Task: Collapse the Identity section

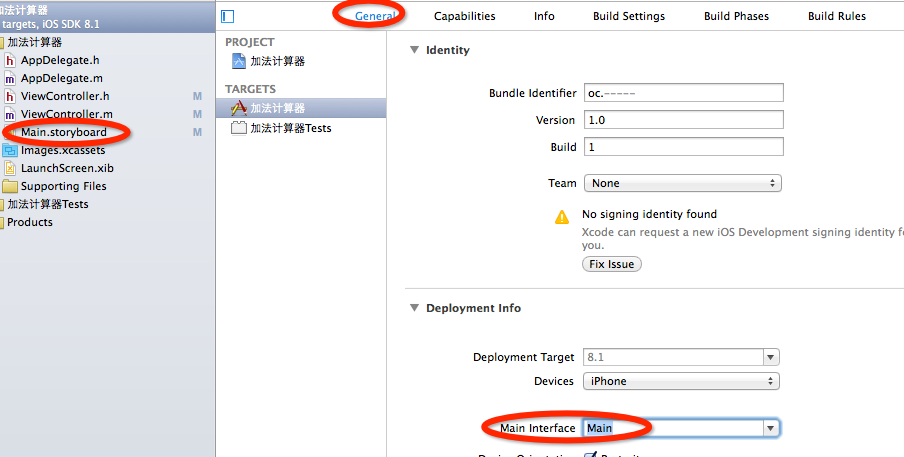Action: coord(414,50)
